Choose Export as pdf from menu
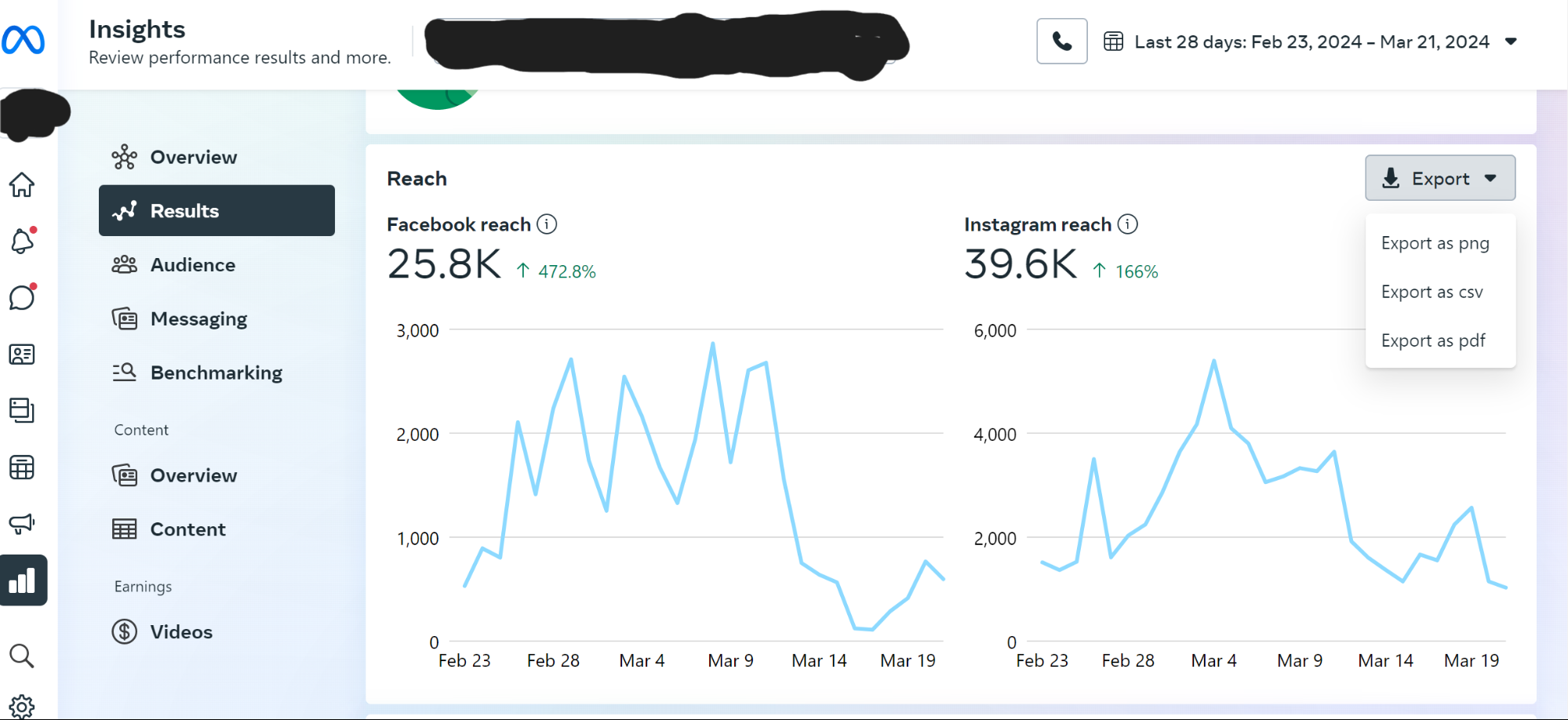The height and width of the screenshot is (720, 1568). 1433,340
